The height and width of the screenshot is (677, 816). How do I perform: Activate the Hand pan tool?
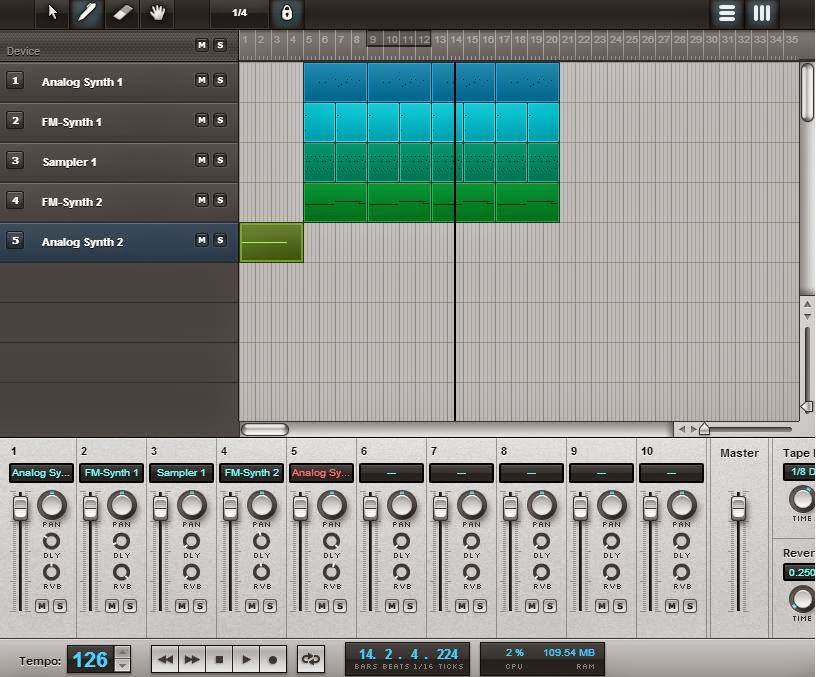[x=158, y=14]
